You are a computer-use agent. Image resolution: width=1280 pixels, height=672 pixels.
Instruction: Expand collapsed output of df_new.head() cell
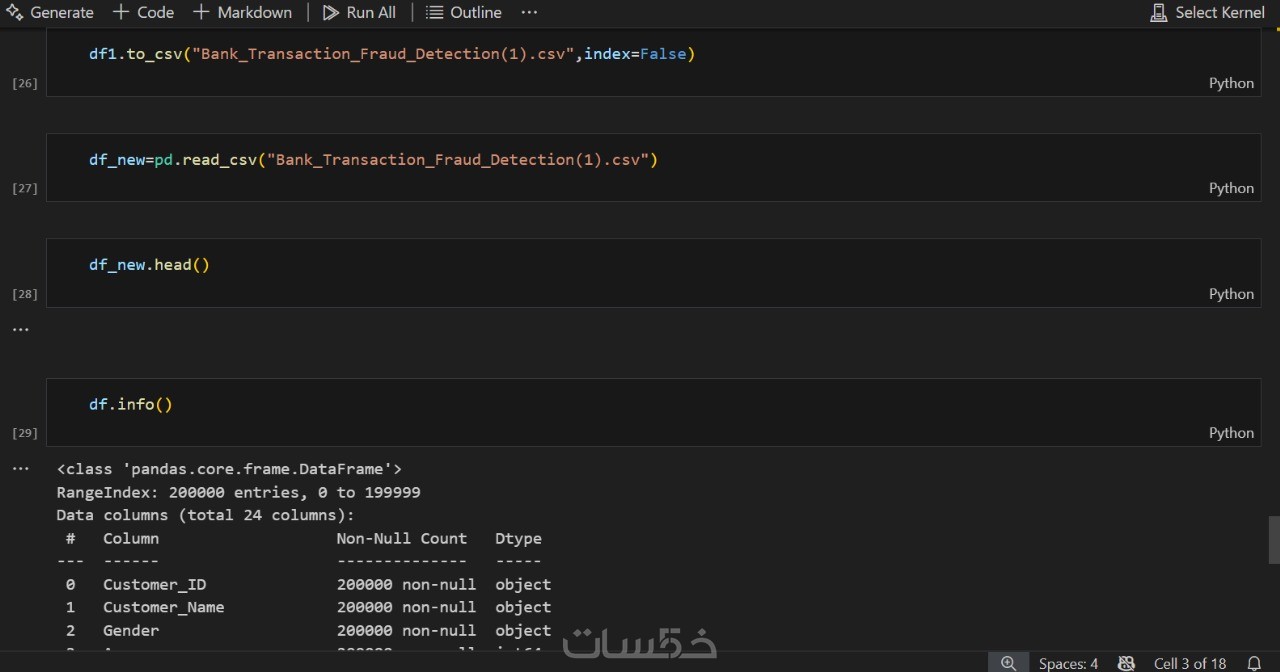(21, 329)
